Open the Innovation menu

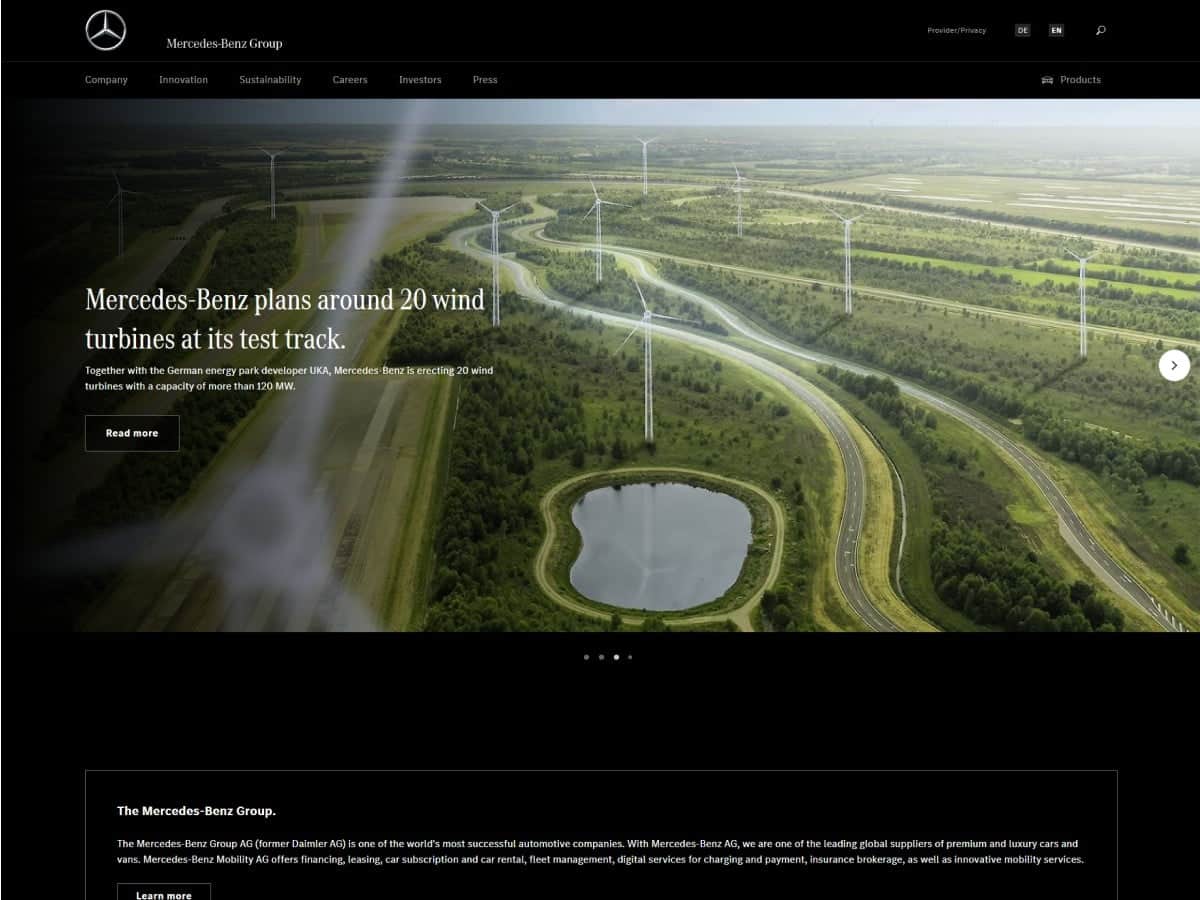click(183, 80)
